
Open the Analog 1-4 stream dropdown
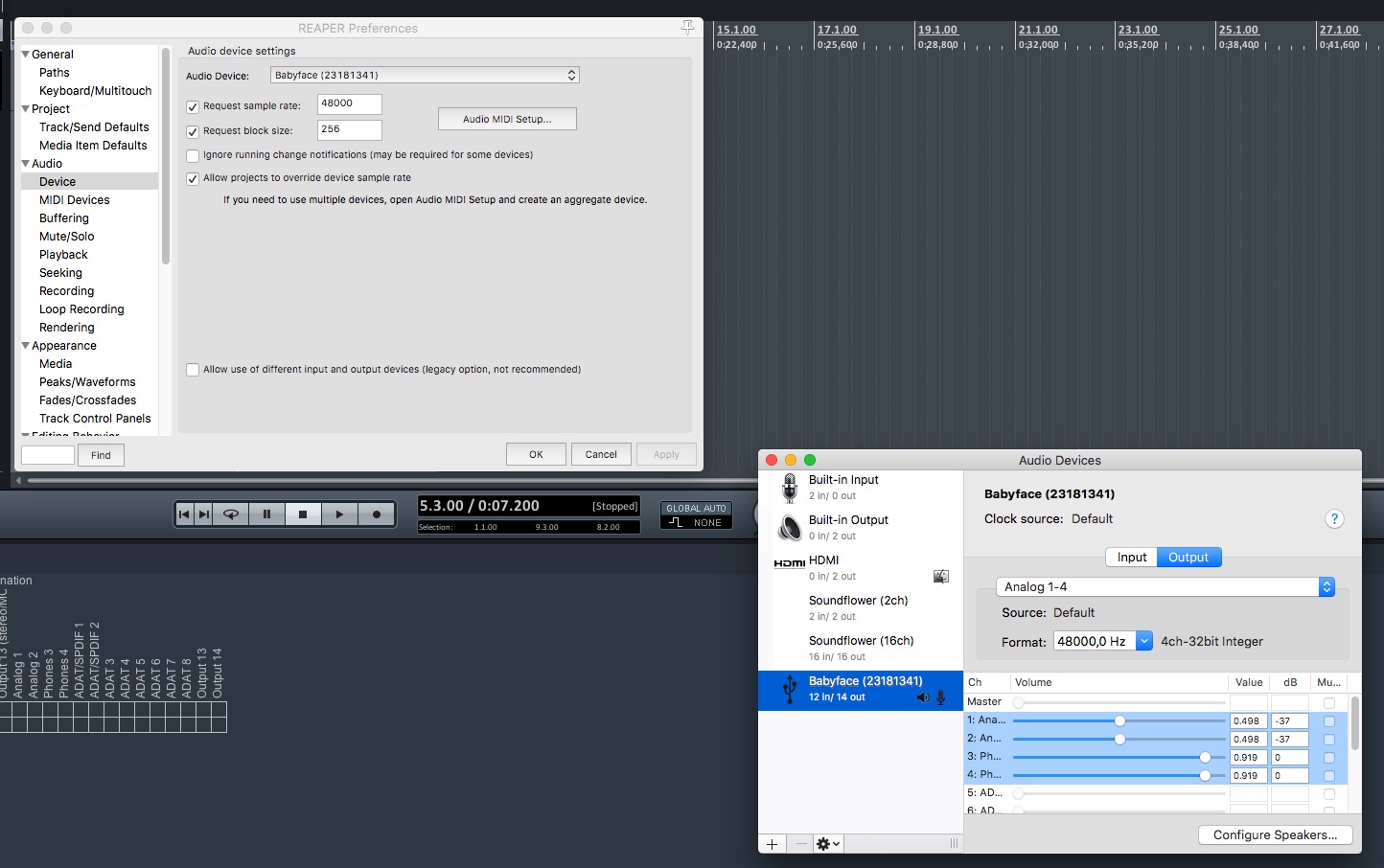pos(1165,586)
